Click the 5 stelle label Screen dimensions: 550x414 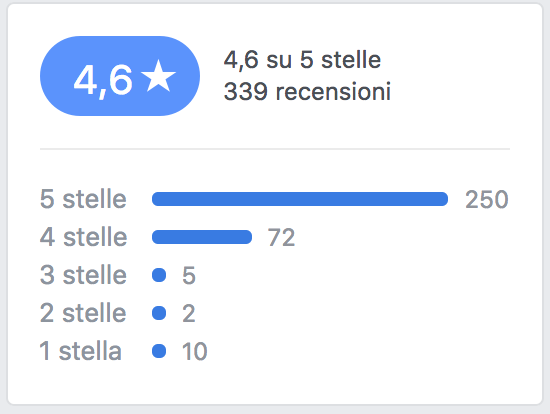(x=83, y=199)
